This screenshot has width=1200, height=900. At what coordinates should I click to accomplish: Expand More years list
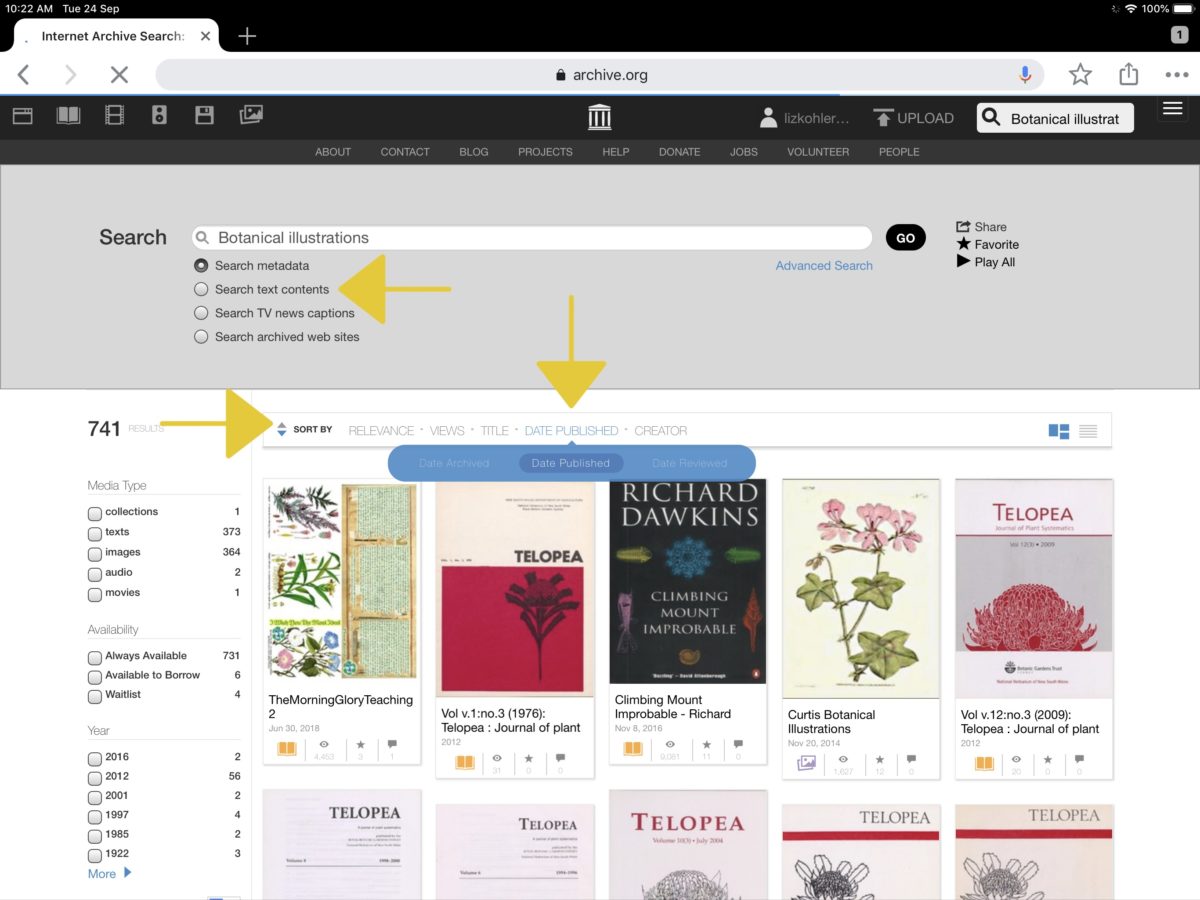[109, 873]
